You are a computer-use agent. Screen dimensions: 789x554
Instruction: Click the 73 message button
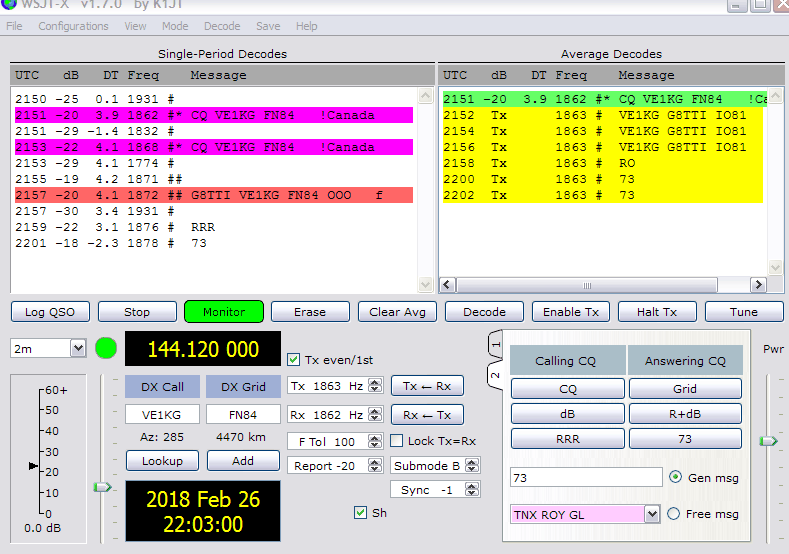pyautogui.click(x=685, y=439)
